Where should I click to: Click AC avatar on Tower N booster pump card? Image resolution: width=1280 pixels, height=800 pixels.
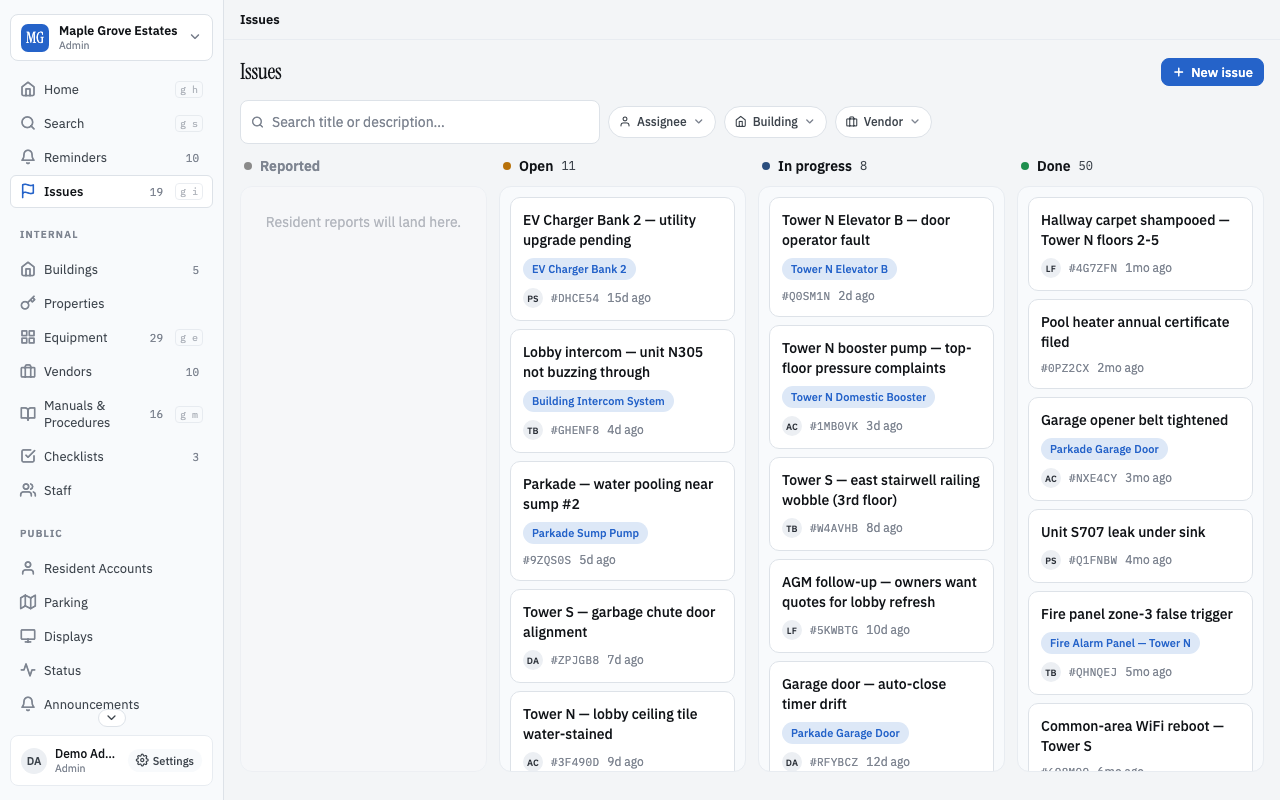(x=792, y=426)
